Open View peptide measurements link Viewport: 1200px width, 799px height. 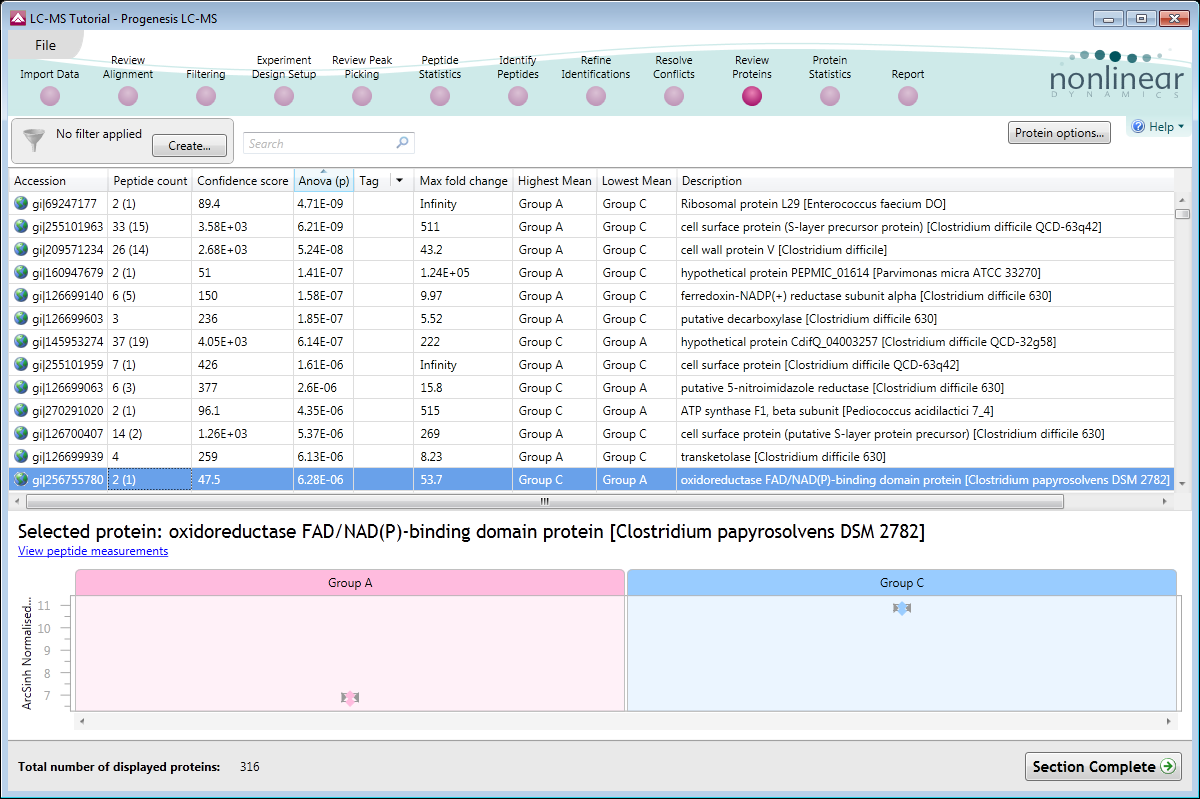coord(93,551)
